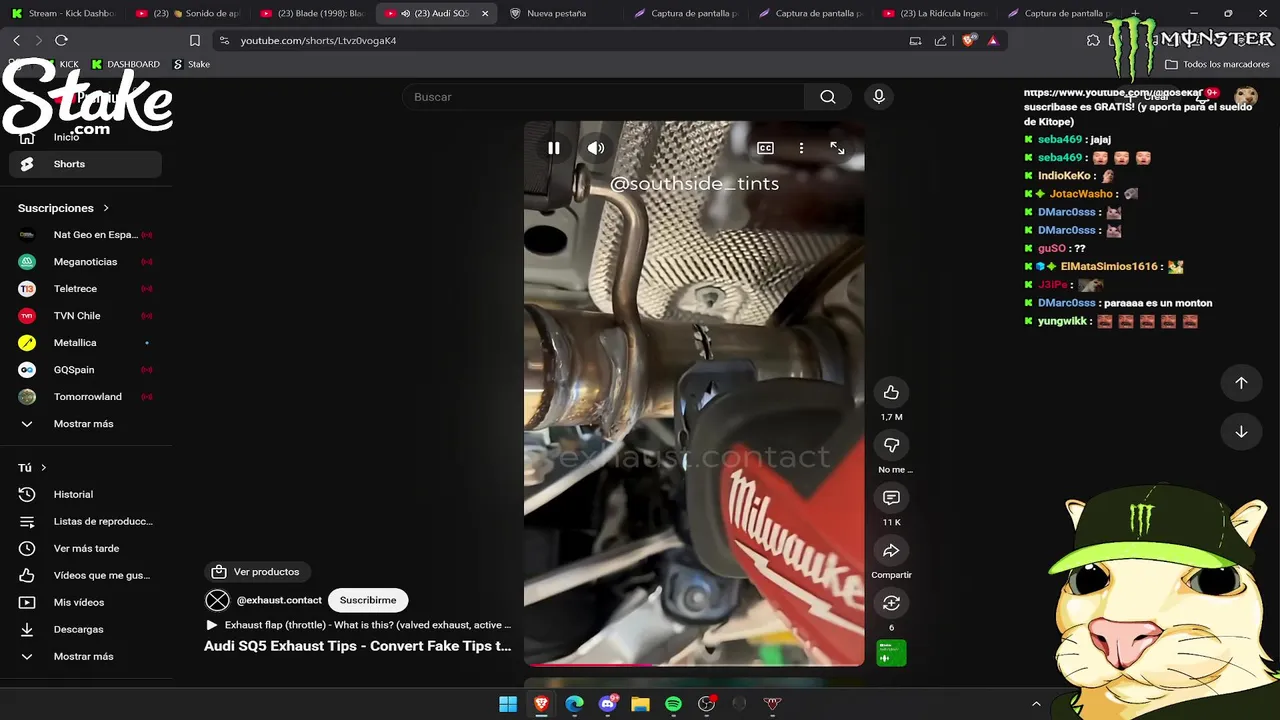This screenshot has height=720, width=1280.
Task: Start voice search with microphone icon
Action: pyautogui.click(x=879, y=97)
